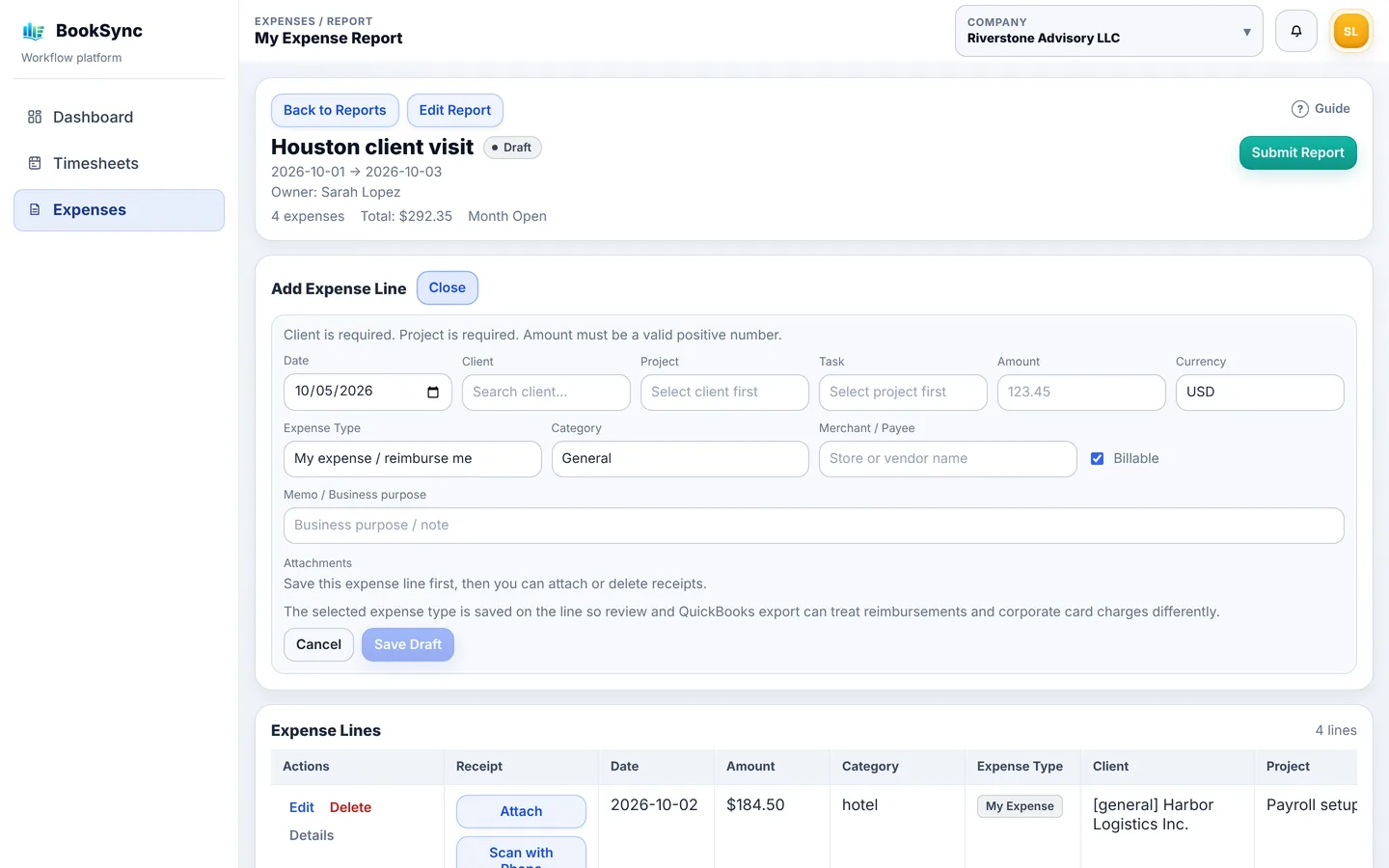Open the date picker calendar icon
1389x868 pixels.
tap(433, 392)
